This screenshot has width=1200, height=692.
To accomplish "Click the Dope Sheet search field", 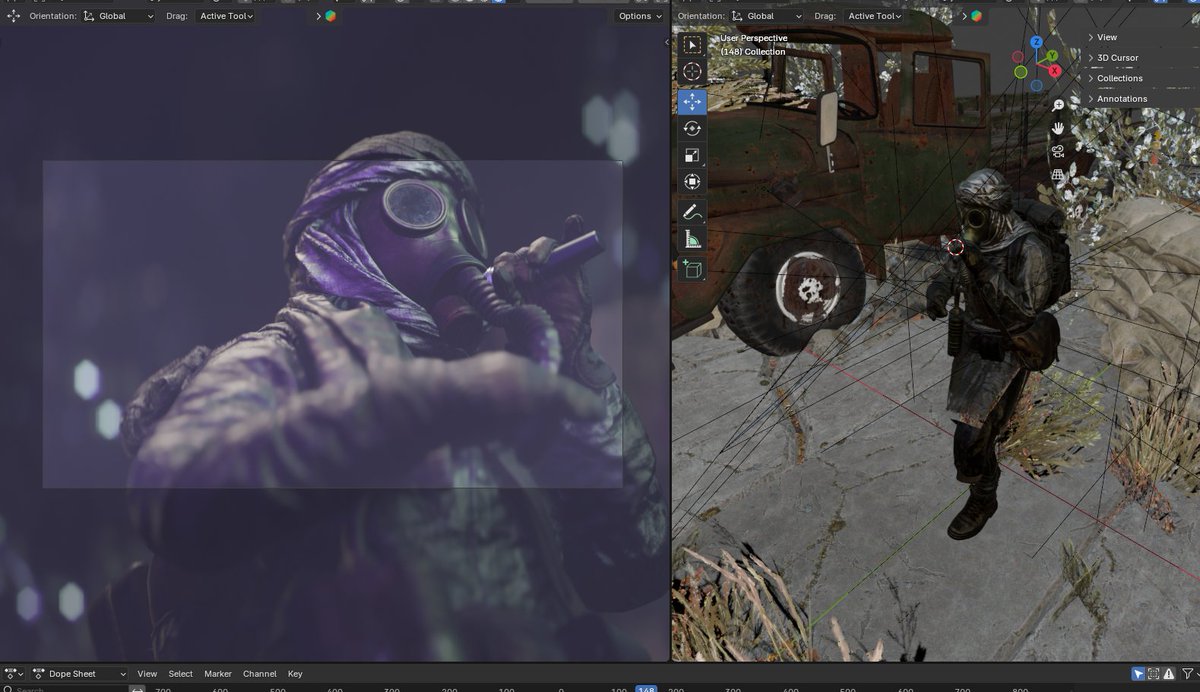I will click(x=66, y=689).
